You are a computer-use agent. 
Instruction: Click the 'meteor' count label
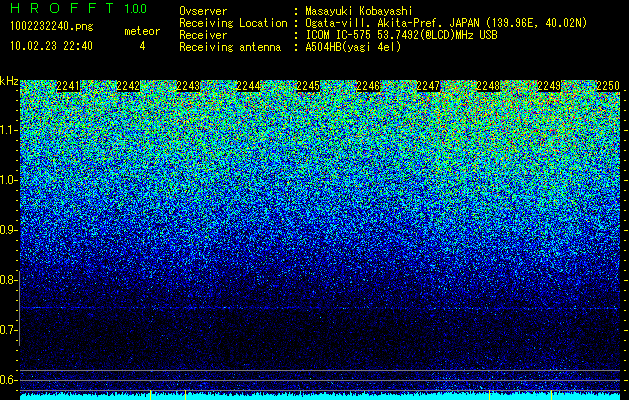[142, 31]
